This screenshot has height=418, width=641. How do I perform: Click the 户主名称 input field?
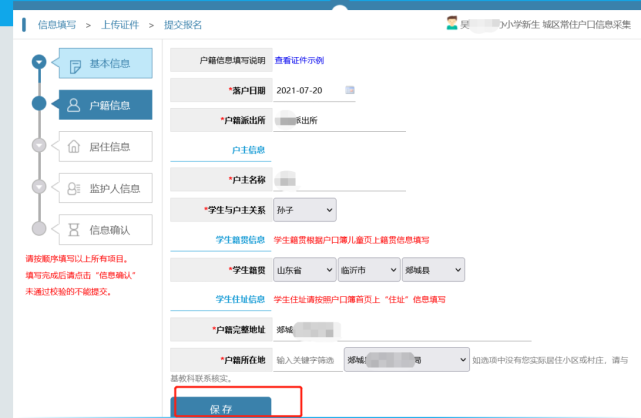click(x=339, y=180)
